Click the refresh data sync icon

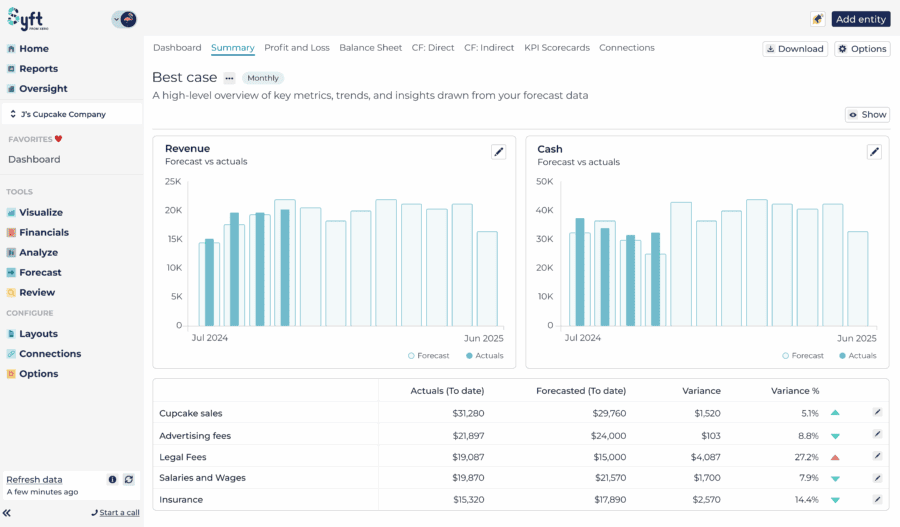coord(129,480)
